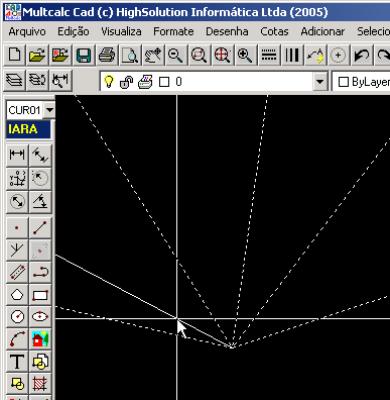Click the Undo arrow icon
390x400 pixels.
pyautogui.click(x=361, y=55)
